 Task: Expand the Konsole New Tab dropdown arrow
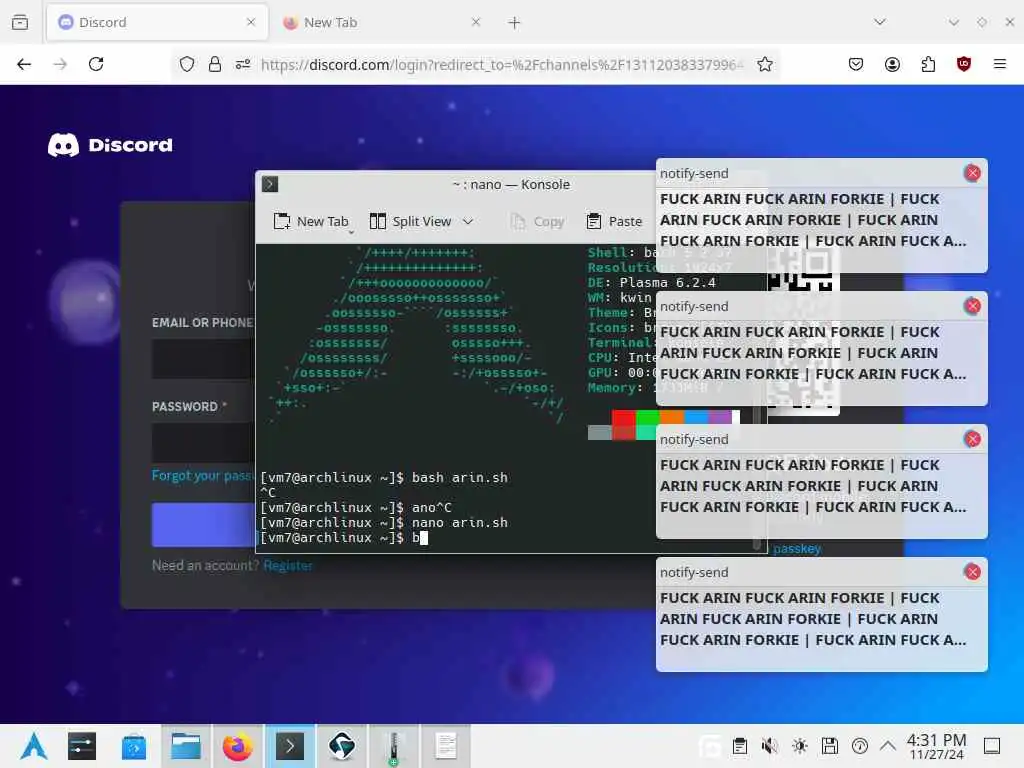tap(351, 231)
